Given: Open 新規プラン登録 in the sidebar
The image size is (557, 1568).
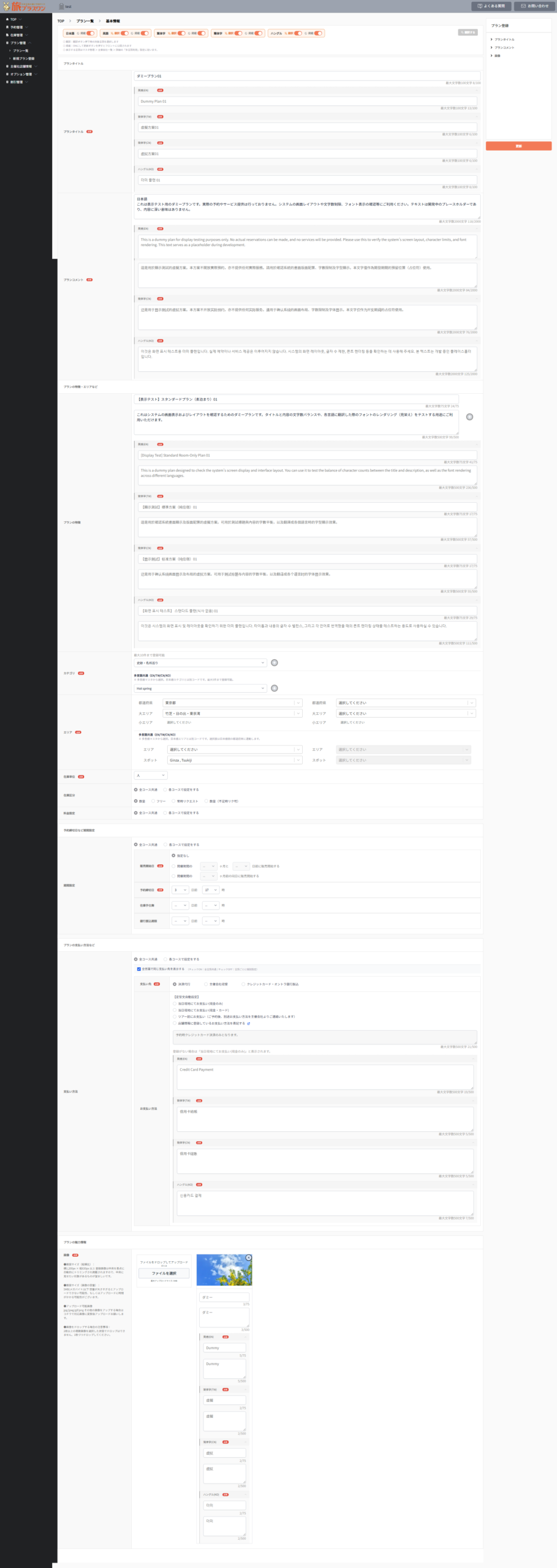Looking at the screenshot, I should pos(24,59).
